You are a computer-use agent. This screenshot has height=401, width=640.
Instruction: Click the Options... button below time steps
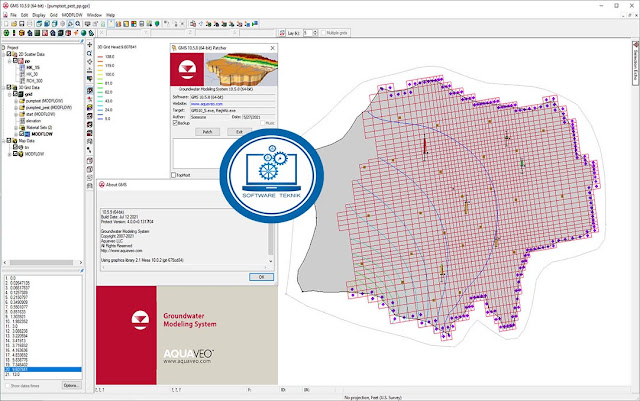tap(71, 385)
